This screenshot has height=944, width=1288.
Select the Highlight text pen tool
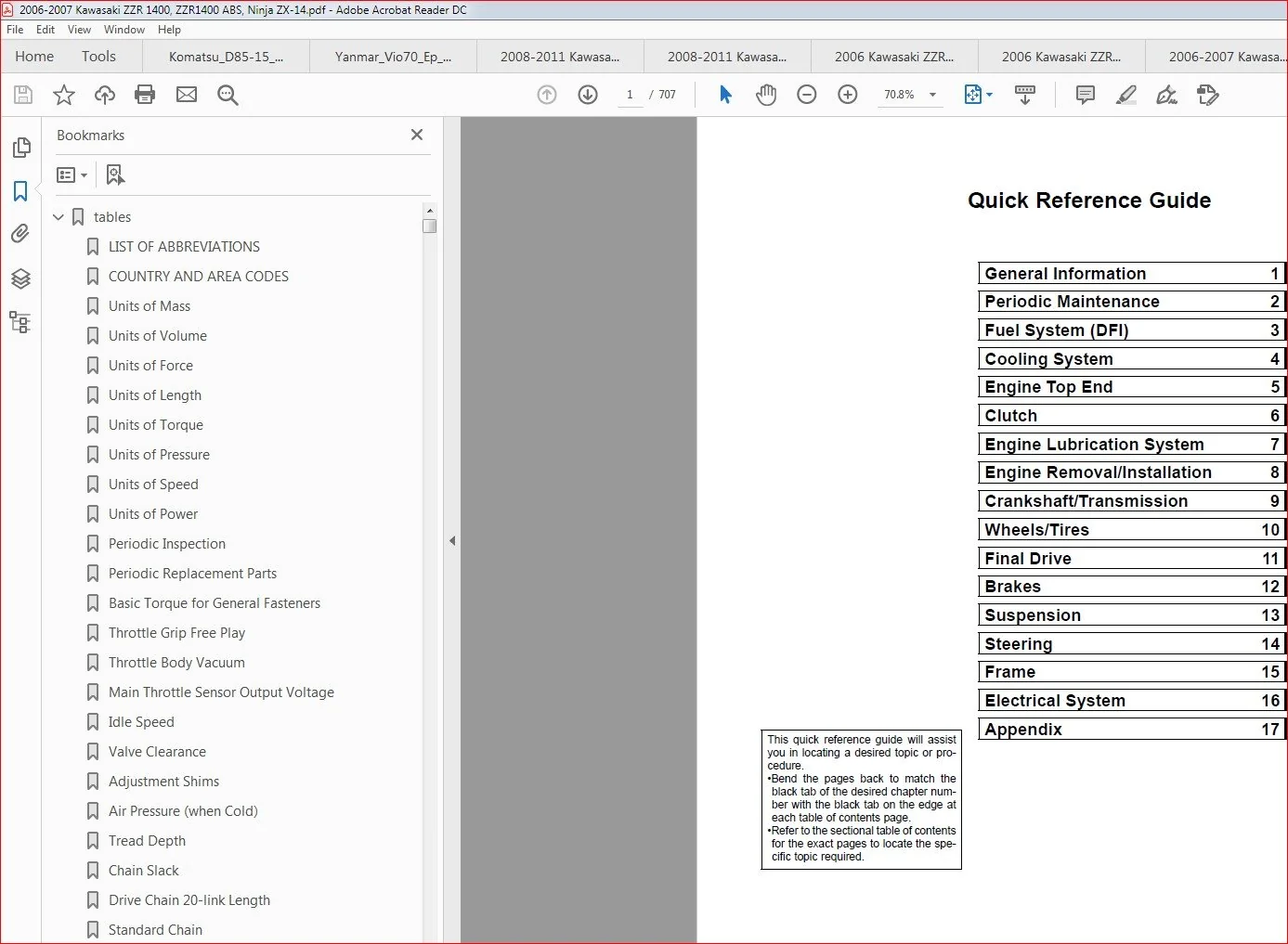pyautogui.click(x=1125, y=95)
